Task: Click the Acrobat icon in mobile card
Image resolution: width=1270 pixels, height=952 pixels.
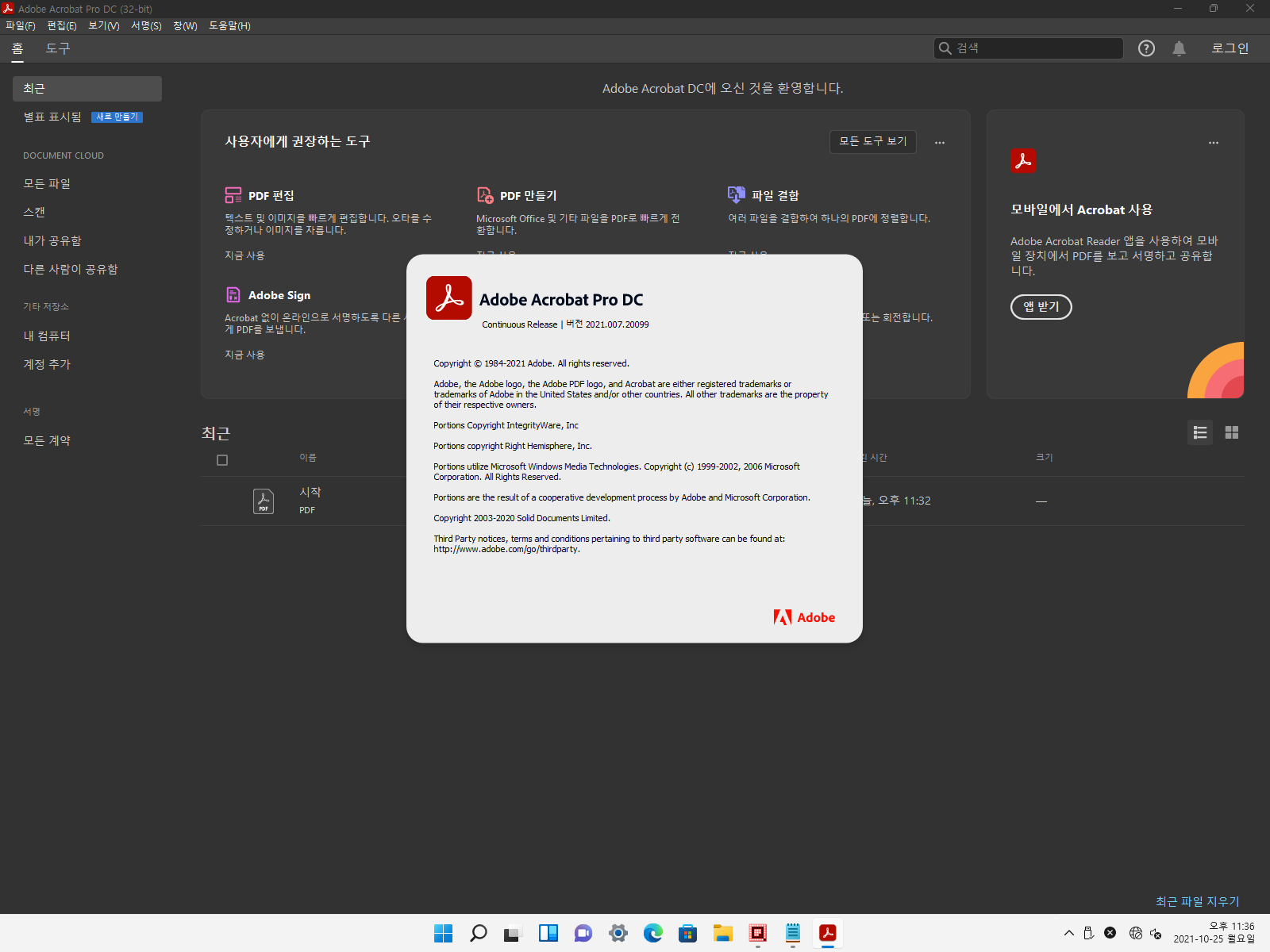Action: coord(1023,160)
